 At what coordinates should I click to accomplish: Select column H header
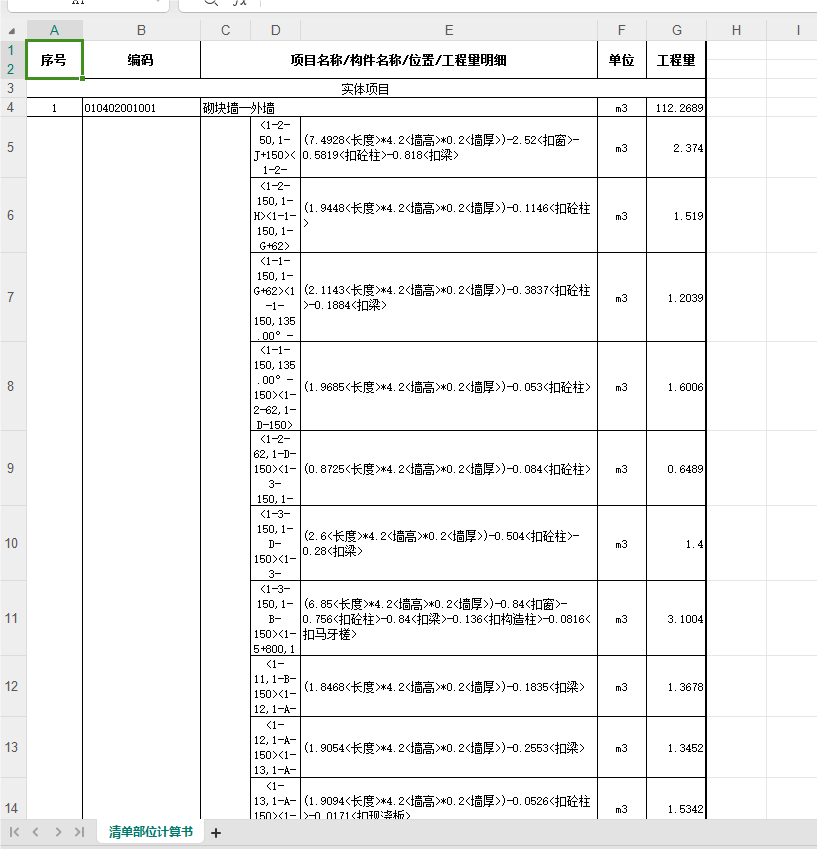point(736,30)
